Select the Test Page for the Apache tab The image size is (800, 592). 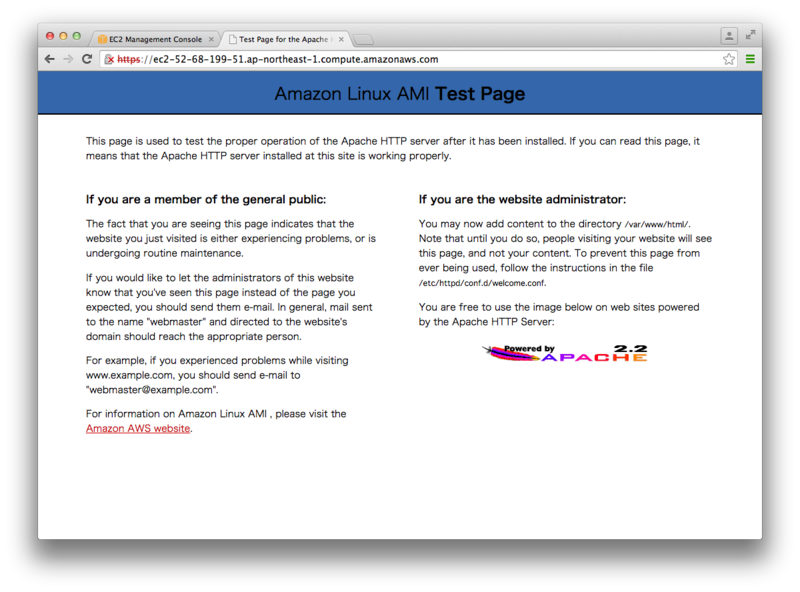[x=286, y=39]
